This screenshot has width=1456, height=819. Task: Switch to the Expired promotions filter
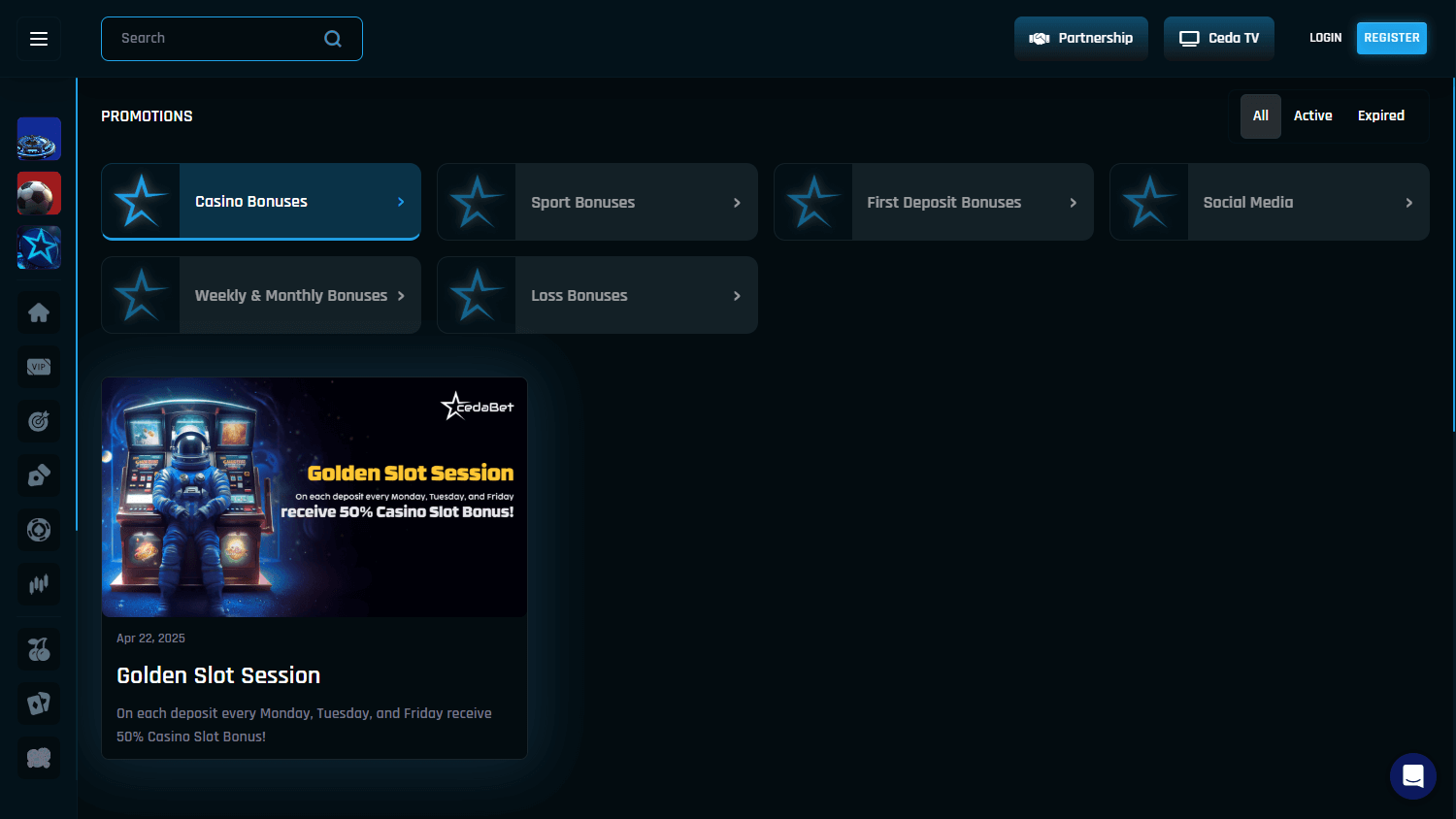coord(1380,116)
